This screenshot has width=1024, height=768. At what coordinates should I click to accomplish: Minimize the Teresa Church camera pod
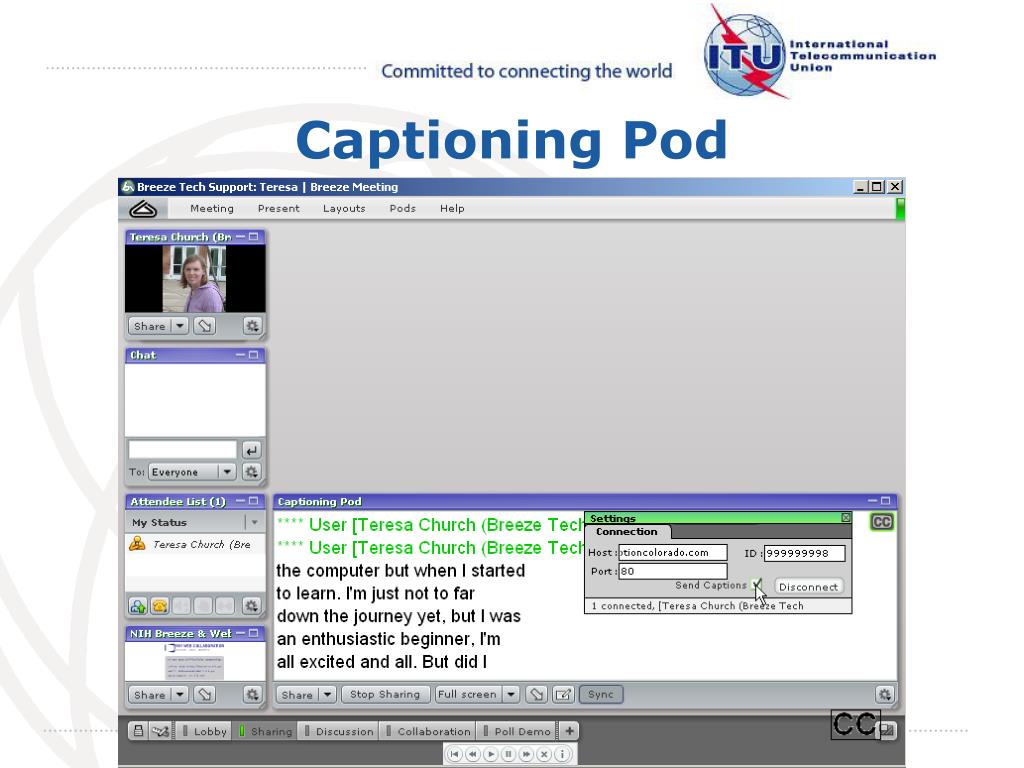pos(240,236)
